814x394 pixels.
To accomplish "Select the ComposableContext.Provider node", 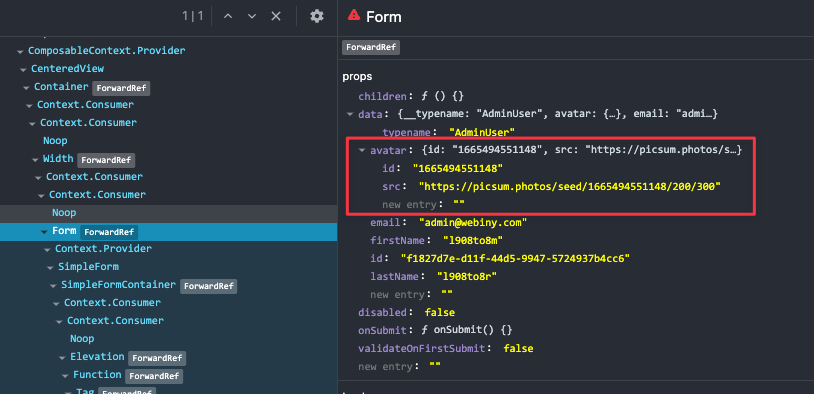I will click(x=106, y=51).
